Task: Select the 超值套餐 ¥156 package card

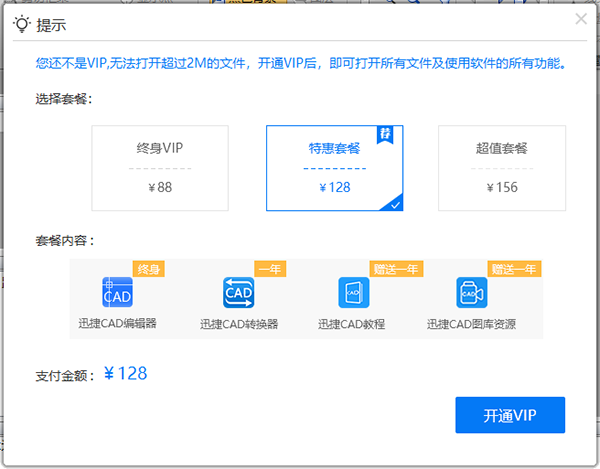Action: (x=502, y=168)
